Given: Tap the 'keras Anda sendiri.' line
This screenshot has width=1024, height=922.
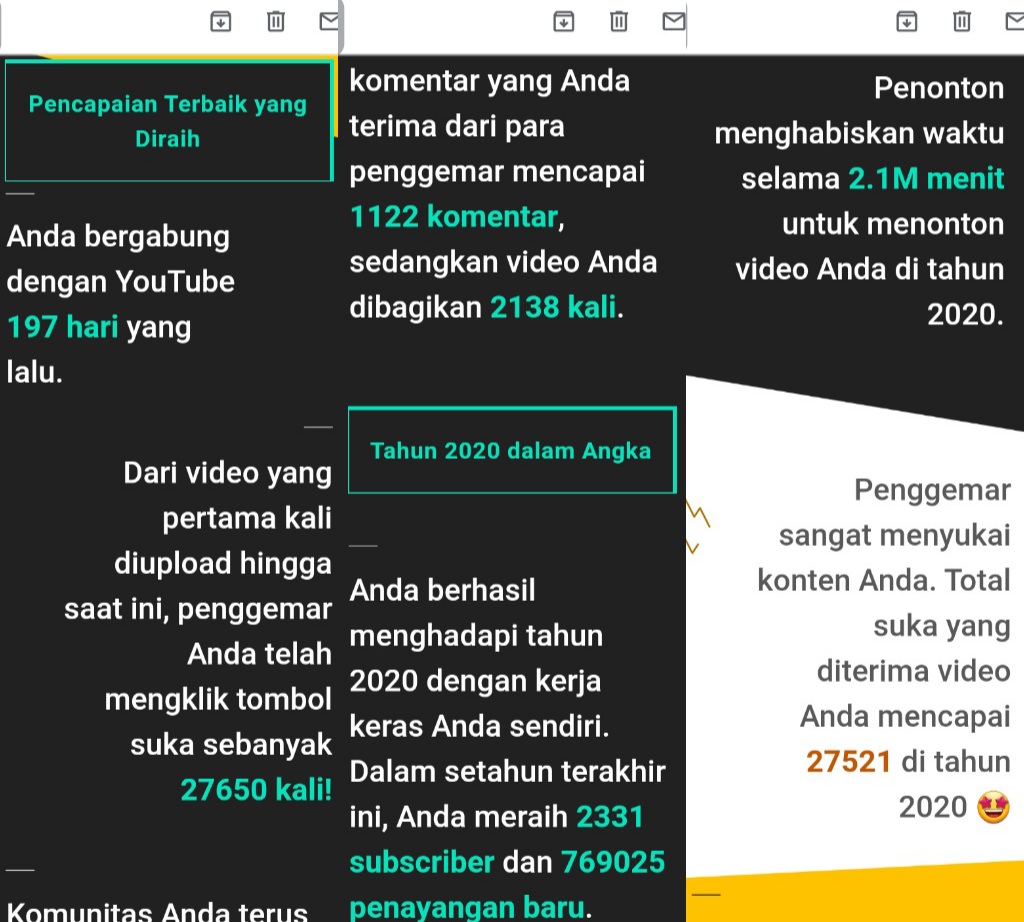Looking at the screenshot, I should coord(479,726).
